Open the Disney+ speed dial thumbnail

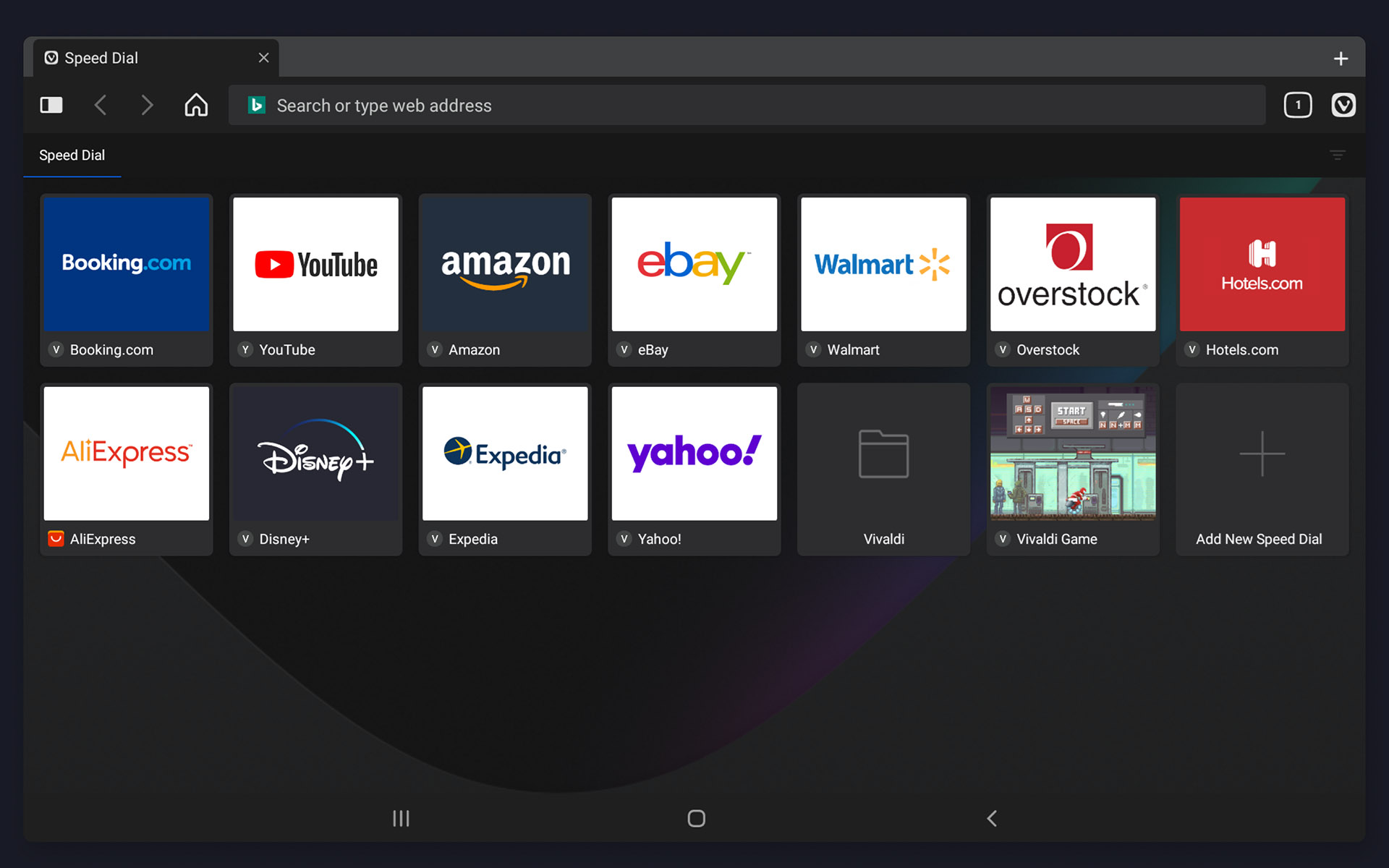316,454
